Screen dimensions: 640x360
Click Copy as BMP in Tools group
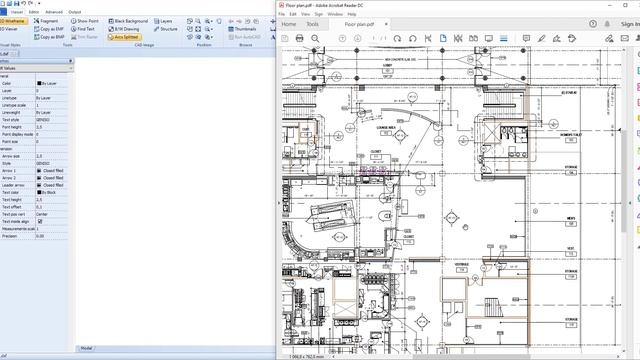click(49, 37)
